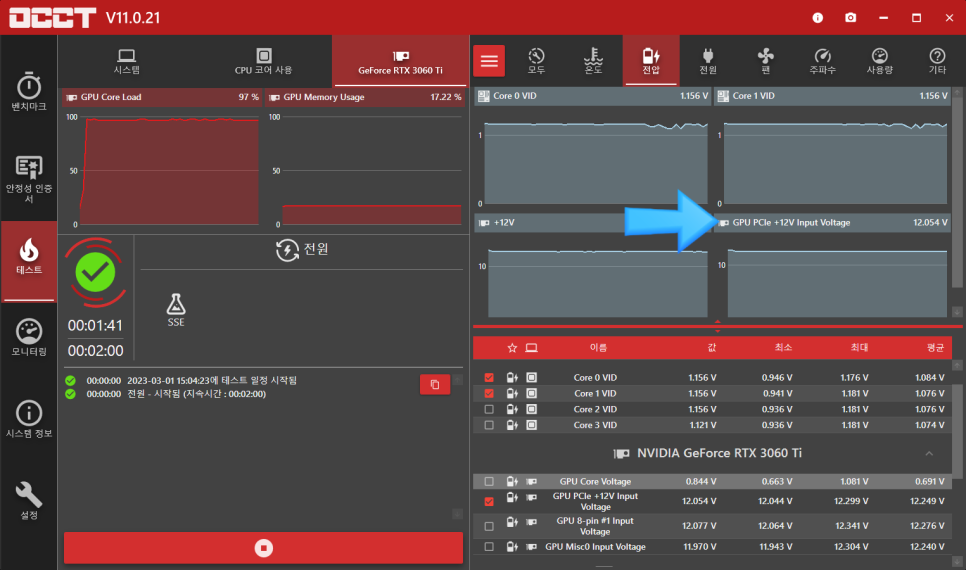Open 기타 other sensors tab
Viewport: 966px width, 570px height.
[x=937, y=62]
